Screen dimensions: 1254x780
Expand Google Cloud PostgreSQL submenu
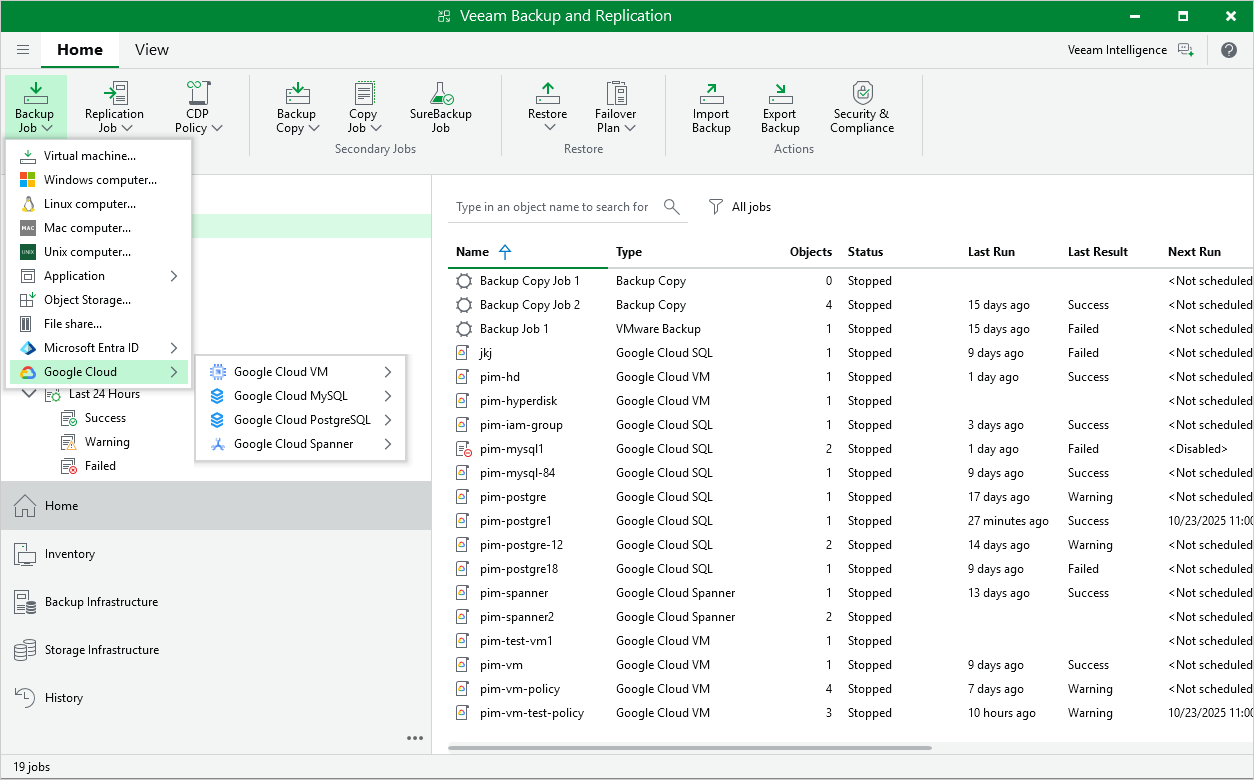[300, 420]
